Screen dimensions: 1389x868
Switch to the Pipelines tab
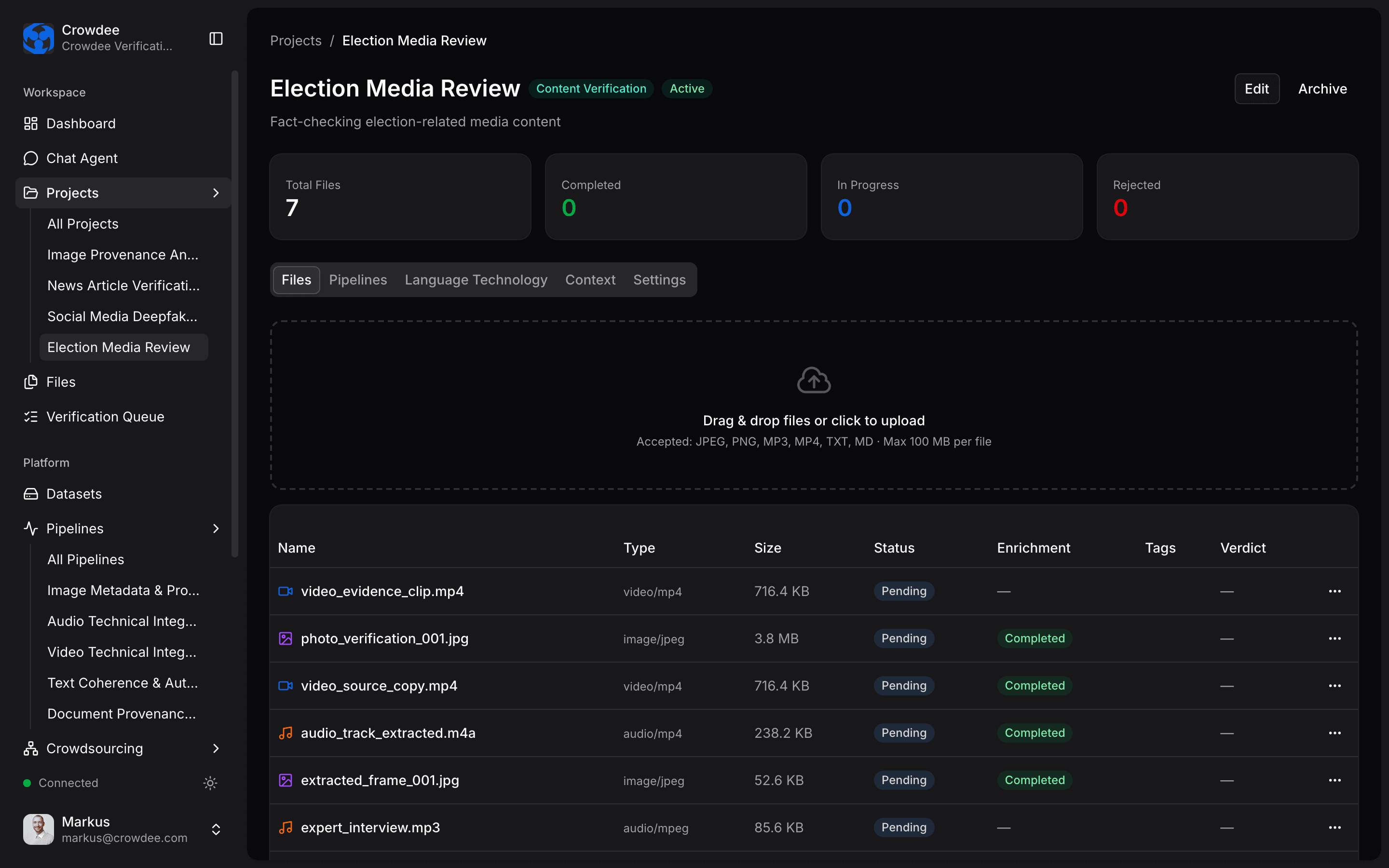pyautogui.click(x=357, y=280)
